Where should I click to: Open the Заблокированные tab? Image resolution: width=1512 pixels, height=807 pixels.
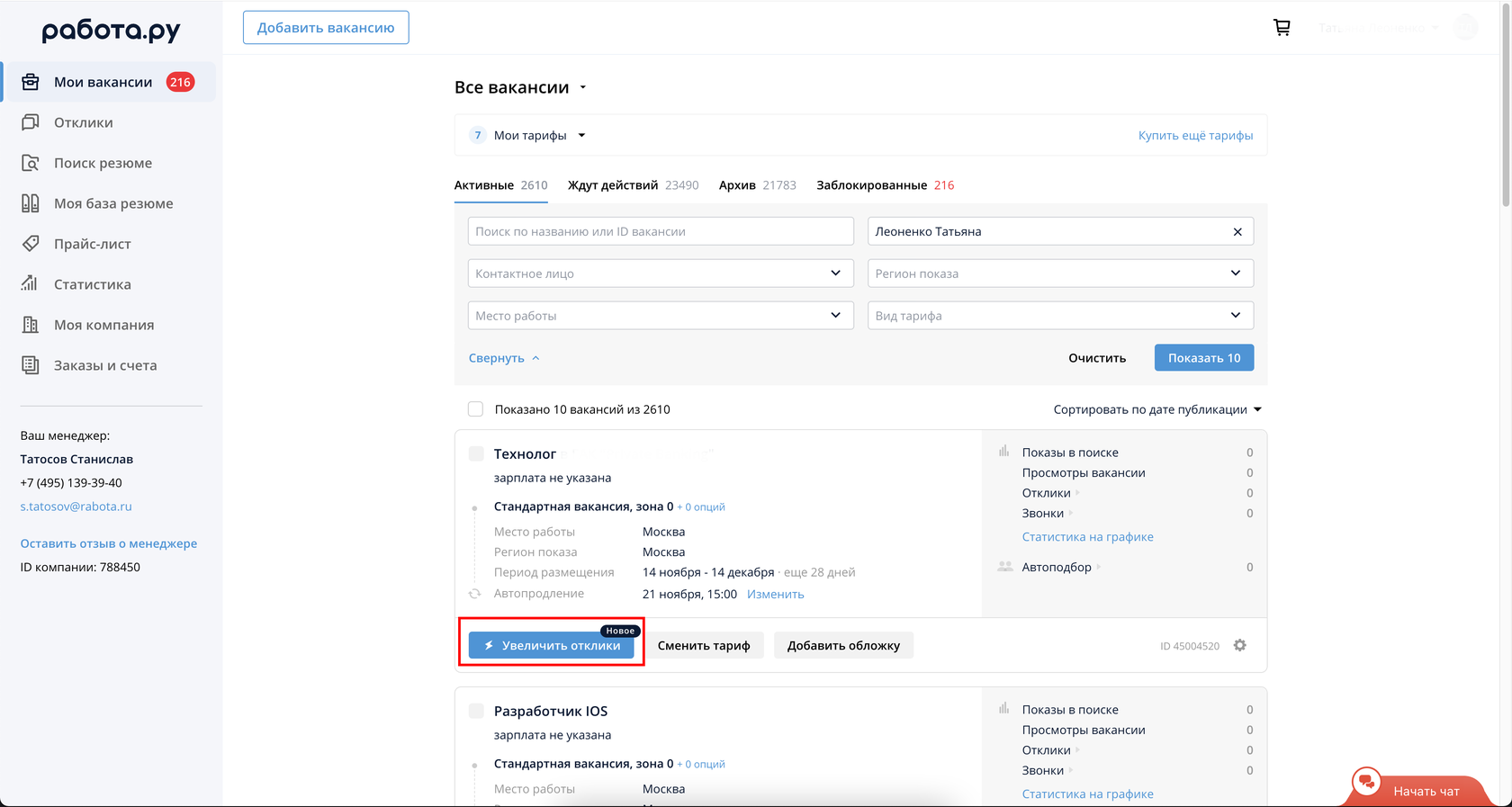(885, 185)
